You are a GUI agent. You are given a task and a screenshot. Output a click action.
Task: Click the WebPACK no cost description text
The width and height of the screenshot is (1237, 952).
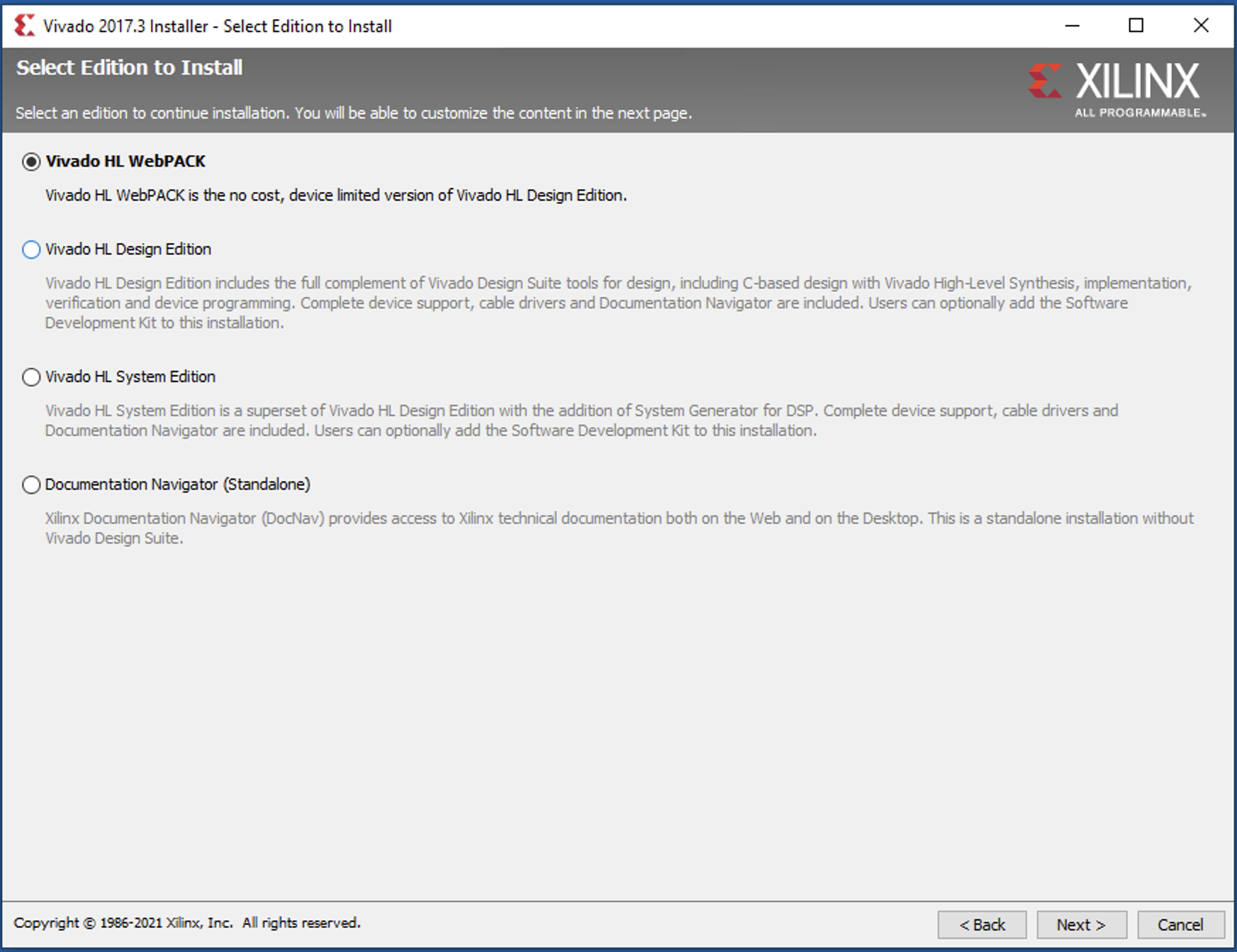[336, 196]
